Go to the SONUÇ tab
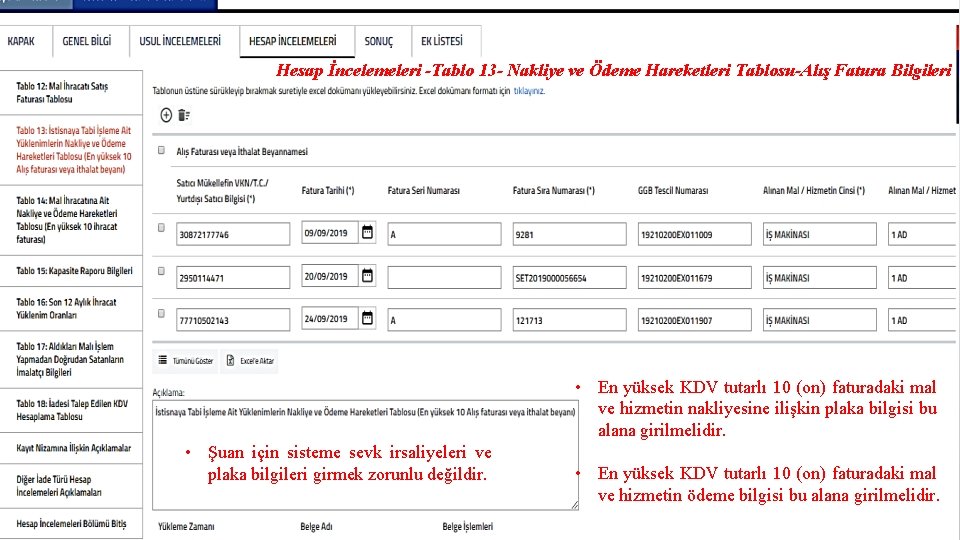Viewport: 960px width, 540px height. (x=378, y=41)
